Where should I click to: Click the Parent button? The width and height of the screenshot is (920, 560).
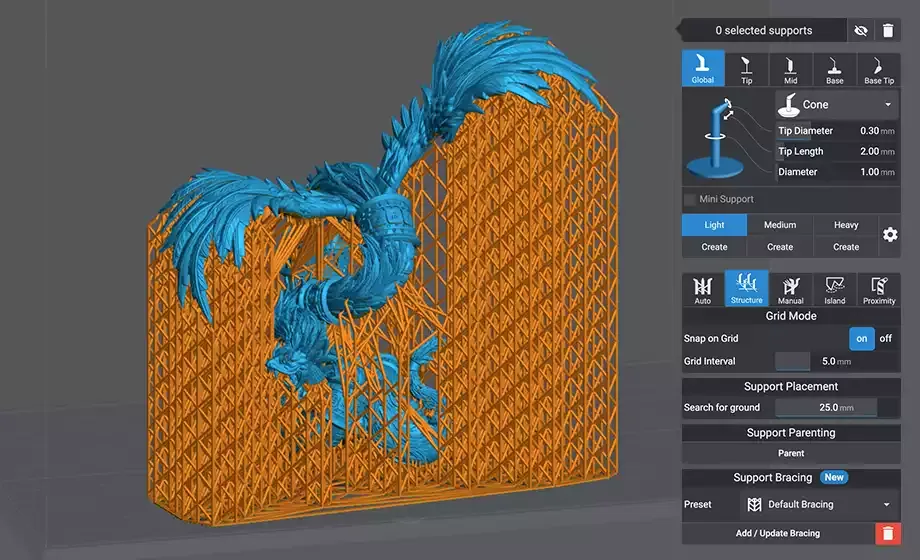pos(790,453)
